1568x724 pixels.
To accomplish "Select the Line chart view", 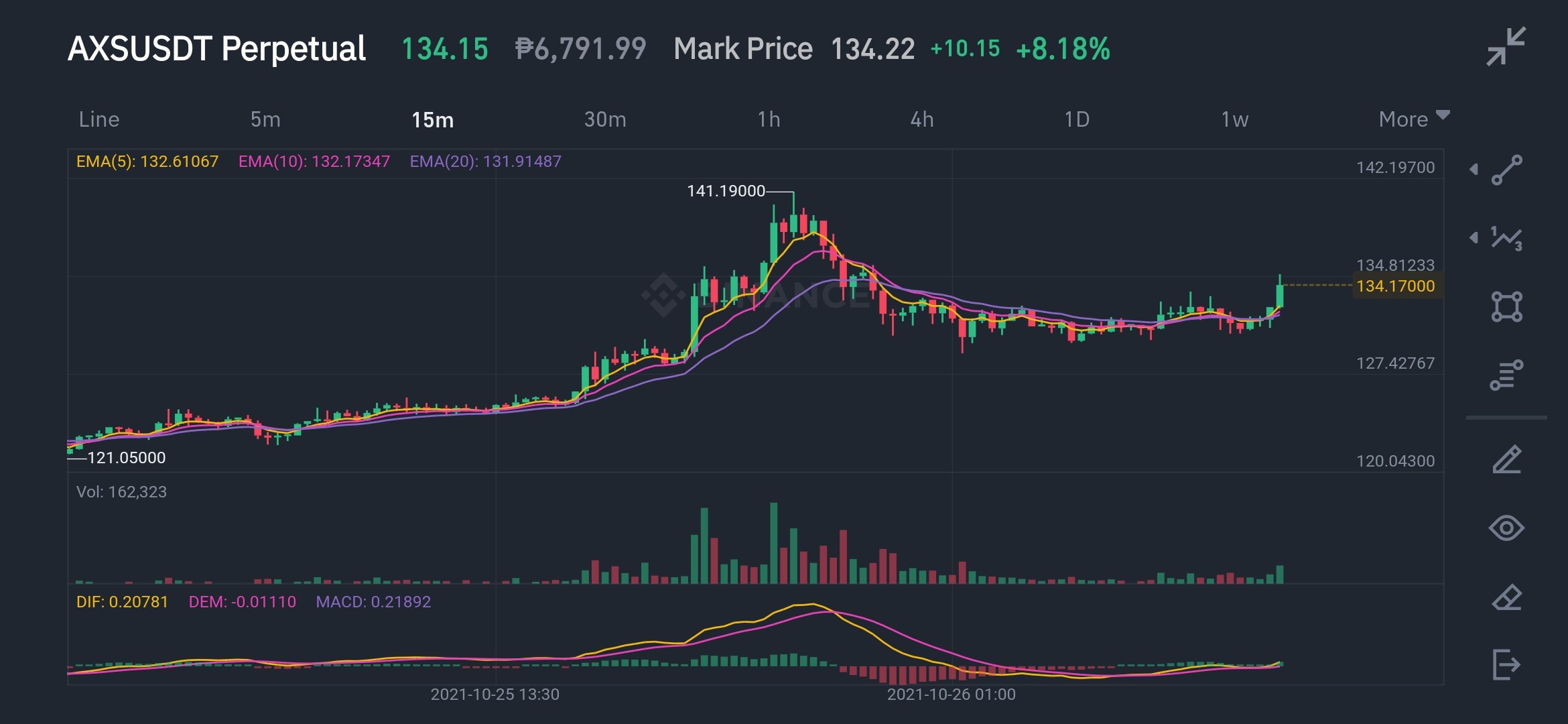I will click(99, 119).
